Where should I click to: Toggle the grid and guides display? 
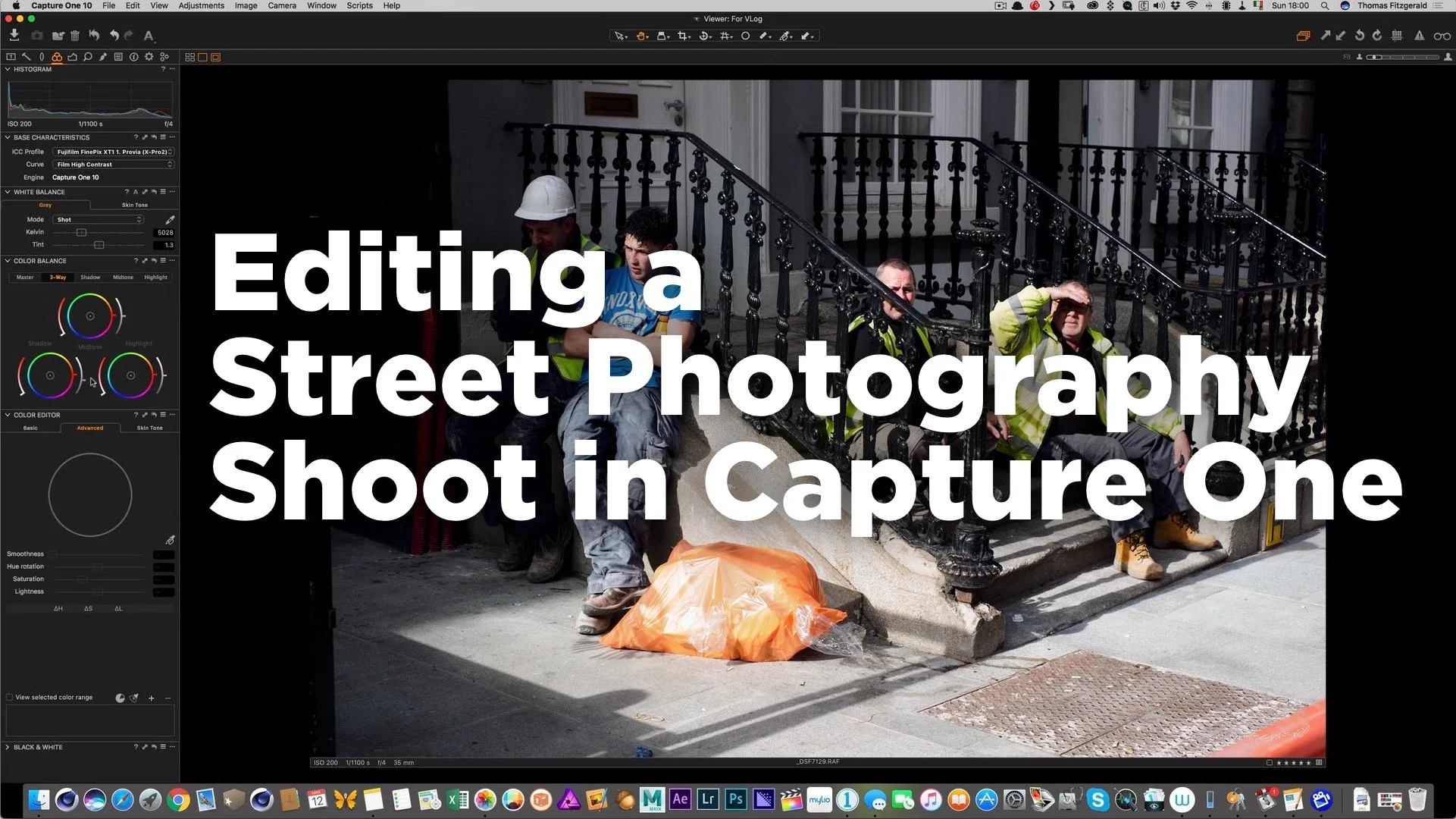click(x=1398, y=36)
